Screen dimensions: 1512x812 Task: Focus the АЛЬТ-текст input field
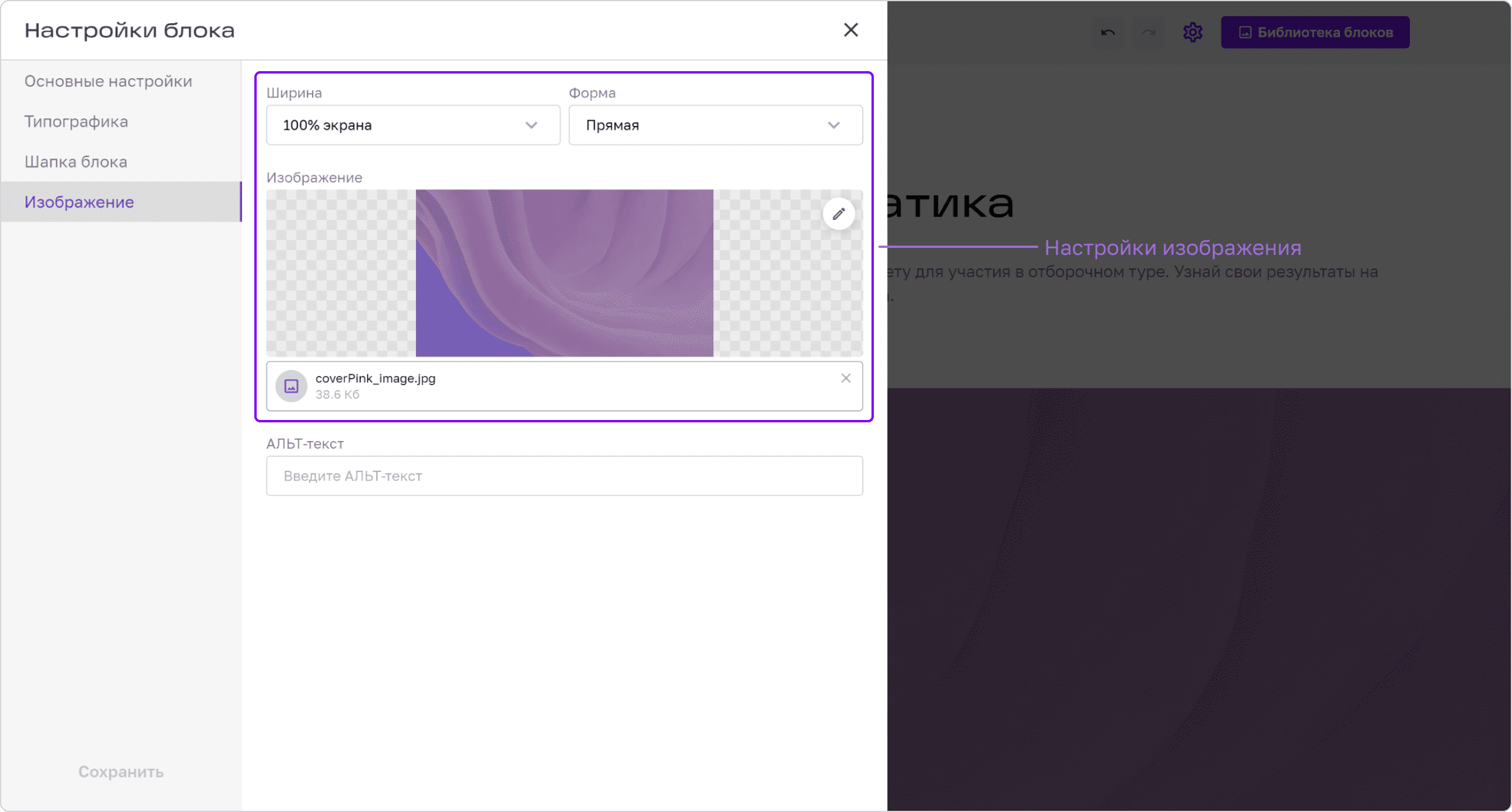click(564, 475)
